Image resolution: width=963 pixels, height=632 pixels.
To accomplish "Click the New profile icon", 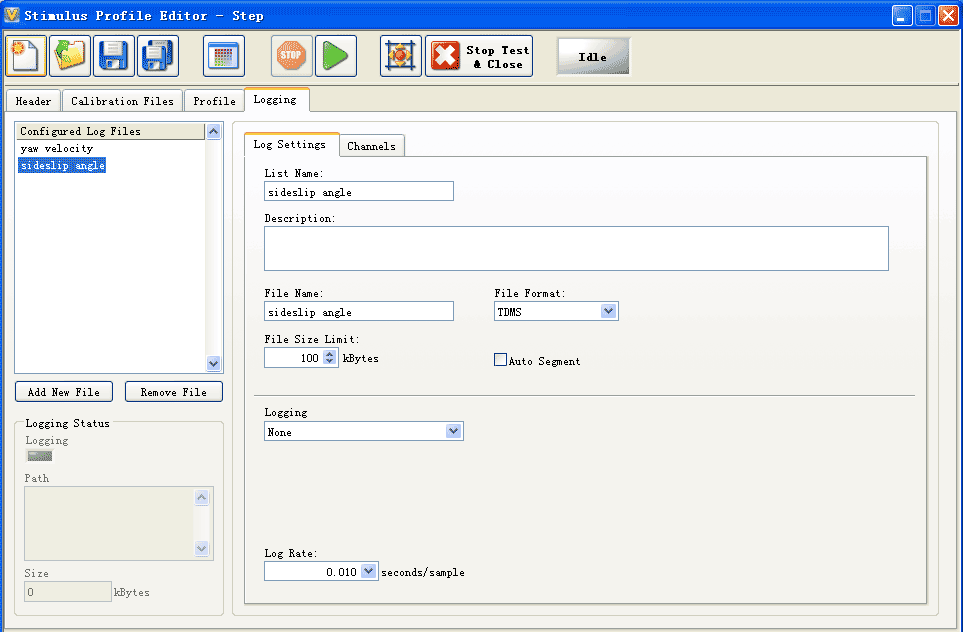I will point(26,56).
